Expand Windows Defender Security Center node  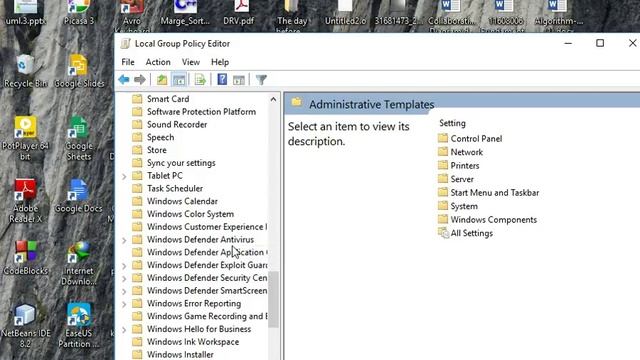click(124, 278)
